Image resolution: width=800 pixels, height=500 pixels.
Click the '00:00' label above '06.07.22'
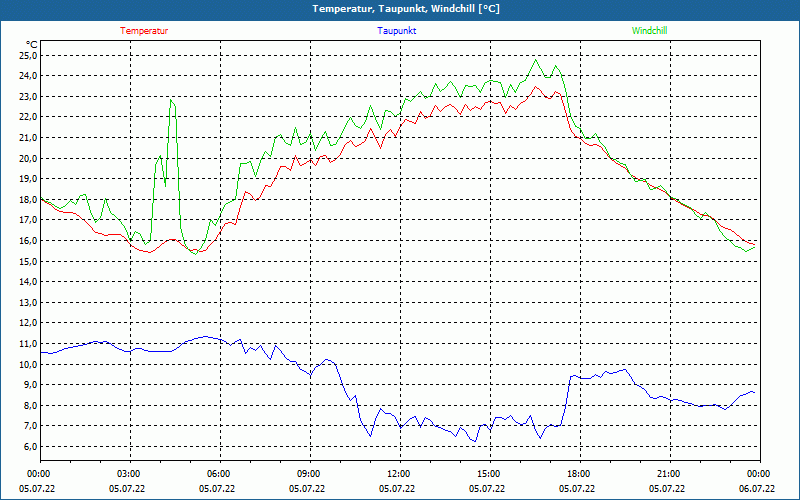[759, 474]
